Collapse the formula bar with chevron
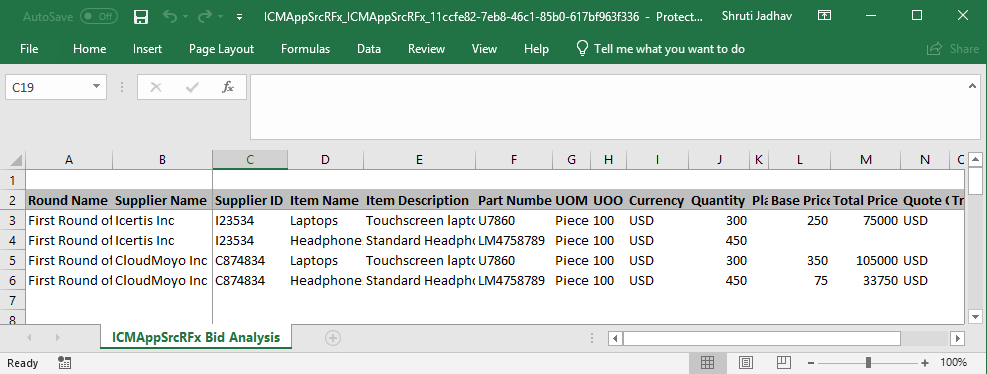The image size is (987, 374). pos(973,86)
